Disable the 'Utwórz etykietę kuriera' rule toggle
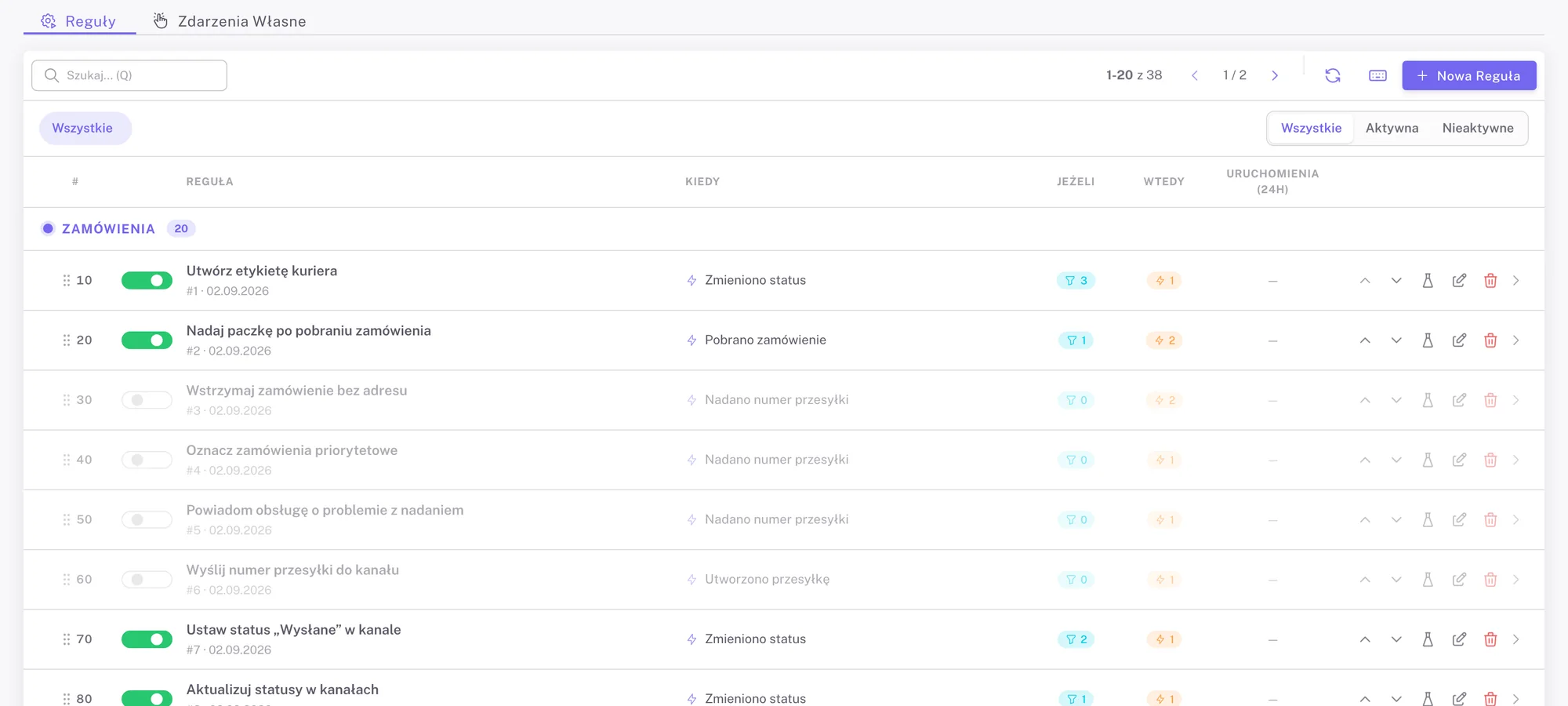The image size is (1568, 706). click(147, 281)
